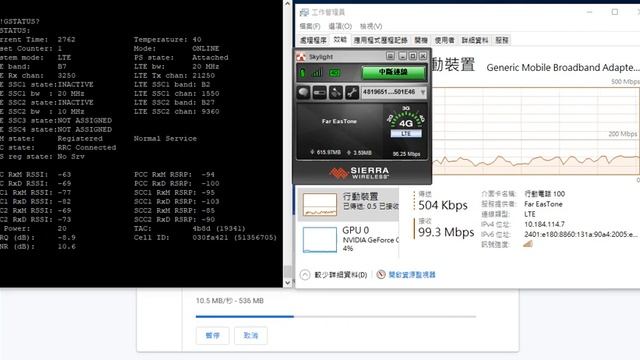Switch to the 效能 tab
This screenshot has width=640, height=360.
coord(340,40)
